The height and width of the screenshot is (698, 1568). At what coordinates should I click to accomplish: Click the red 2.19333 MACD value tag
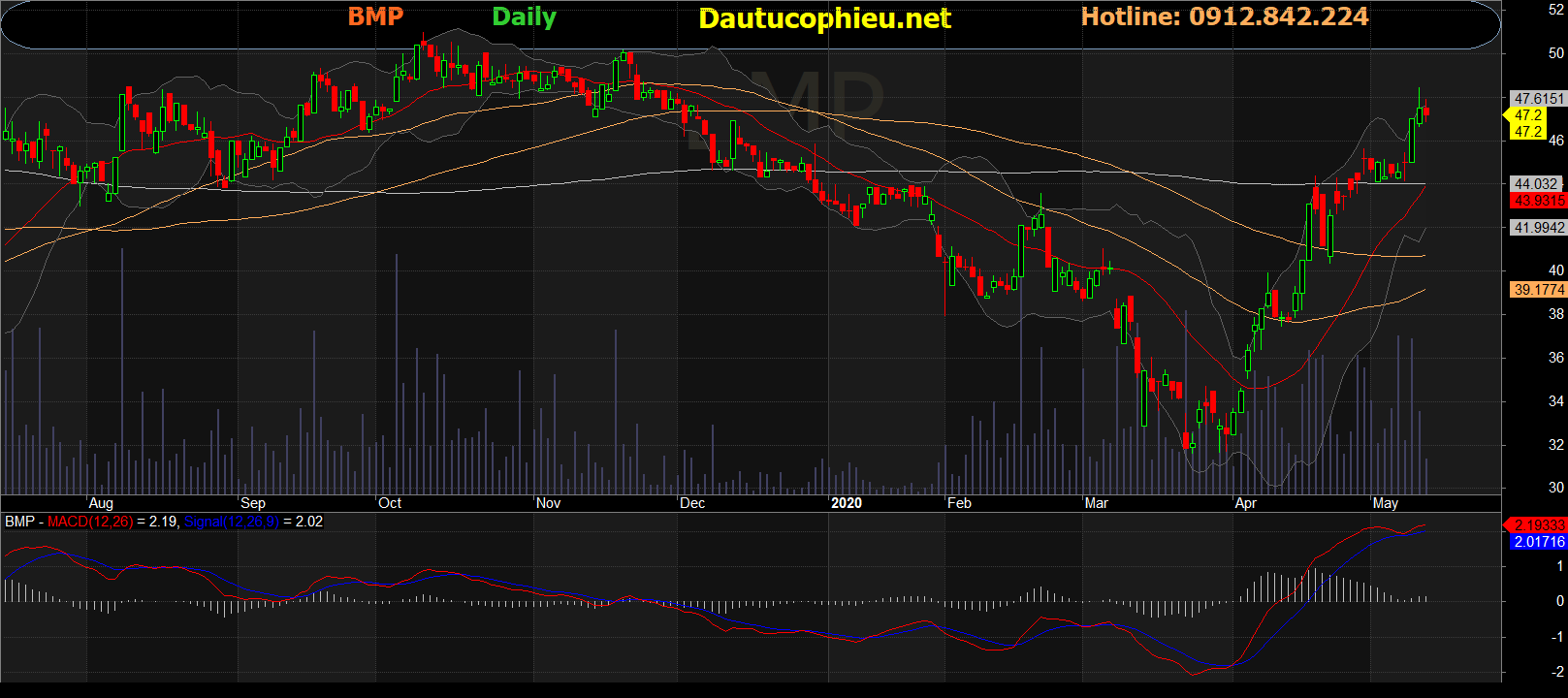point(1538,524)
